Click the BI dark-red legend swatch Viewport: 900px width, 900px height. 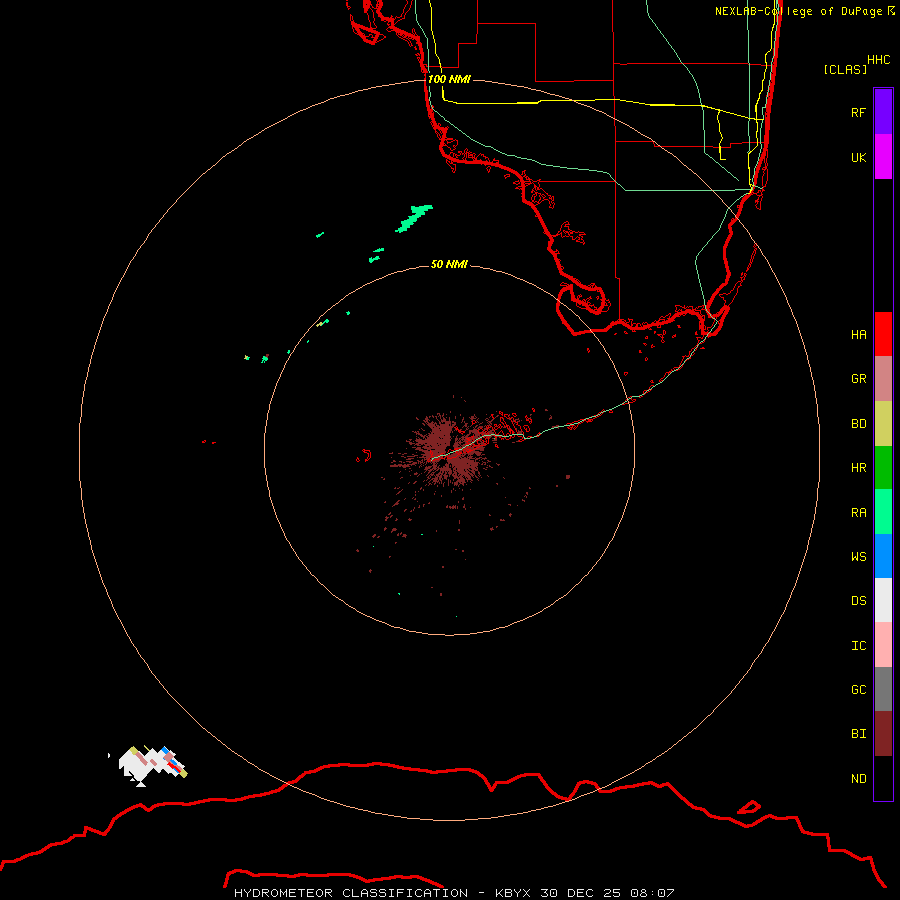pos(883,734)
